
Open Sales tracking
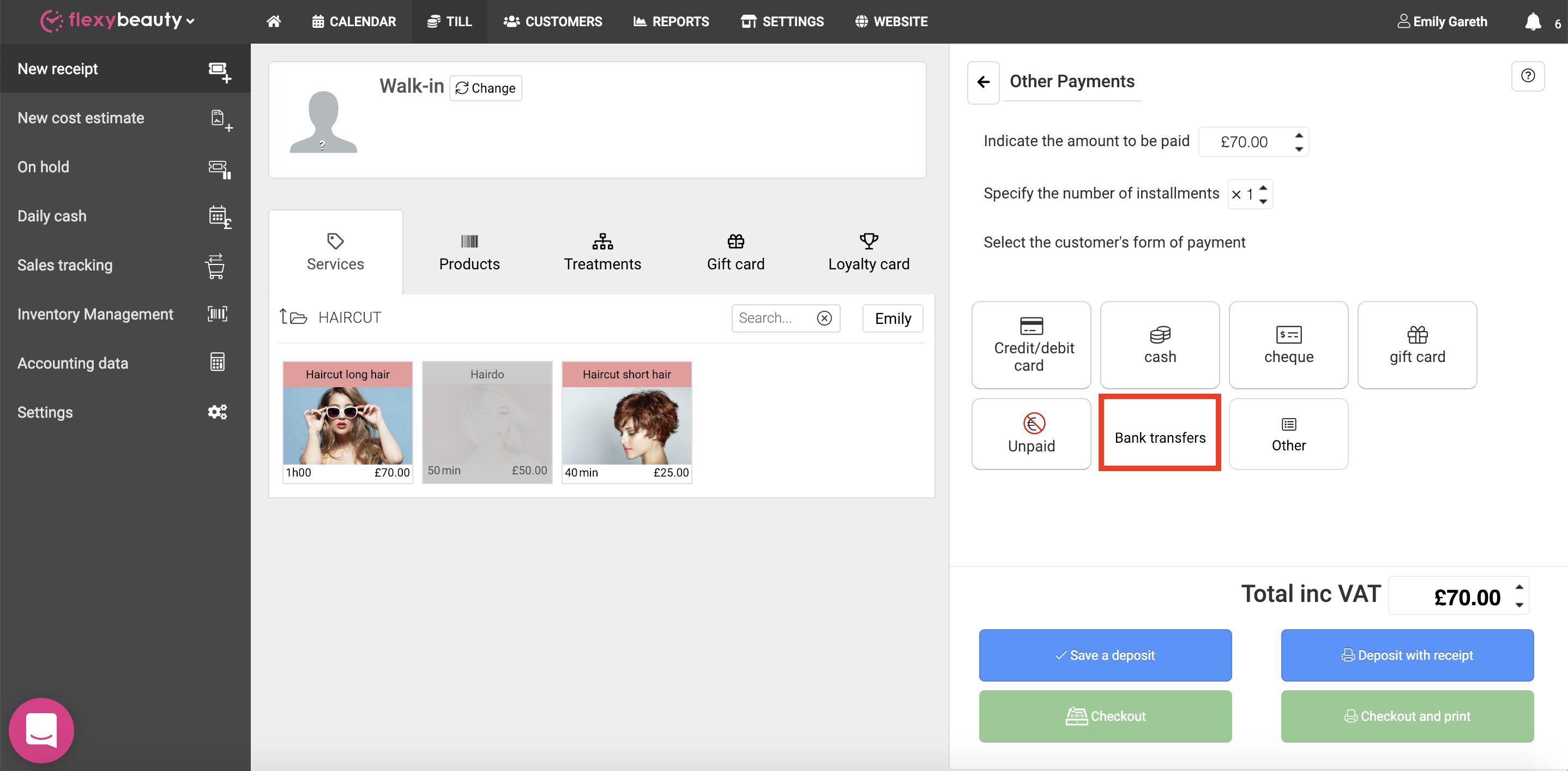(125, 266)
